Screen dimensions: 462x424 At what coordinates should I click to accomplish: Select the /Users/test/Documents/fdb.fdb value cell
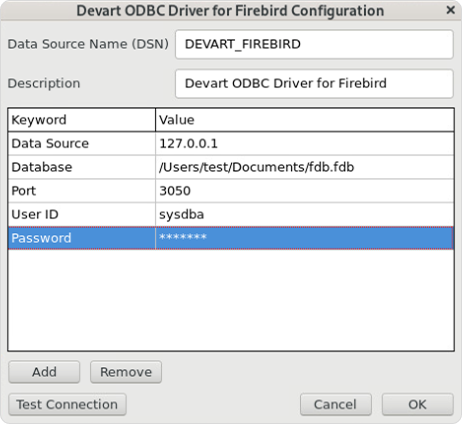point(305,167)
